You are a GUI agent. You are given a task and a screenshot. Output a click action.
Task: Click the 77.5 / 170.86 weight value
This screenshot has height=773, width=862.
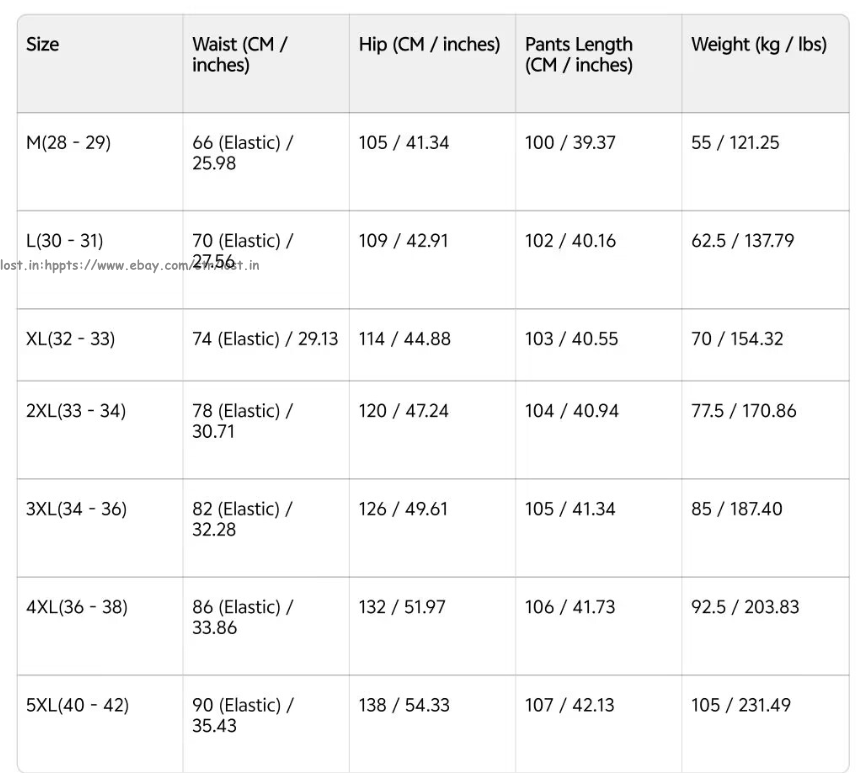coord(744,411)
